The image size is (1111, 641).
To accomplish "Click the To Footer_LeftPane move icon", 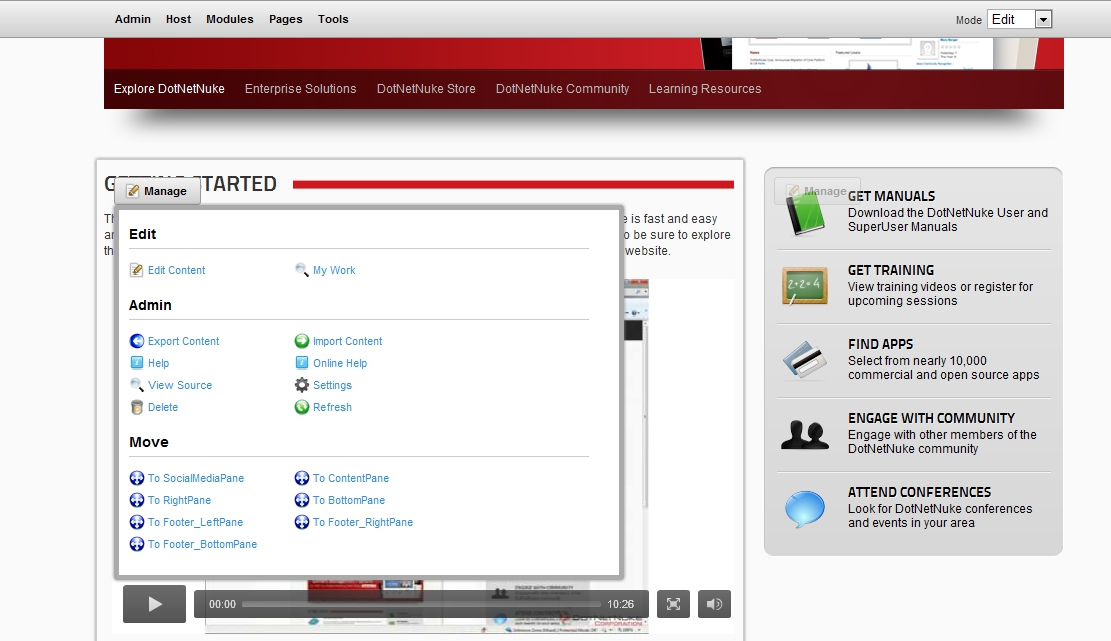I will (x=137, y=522).
